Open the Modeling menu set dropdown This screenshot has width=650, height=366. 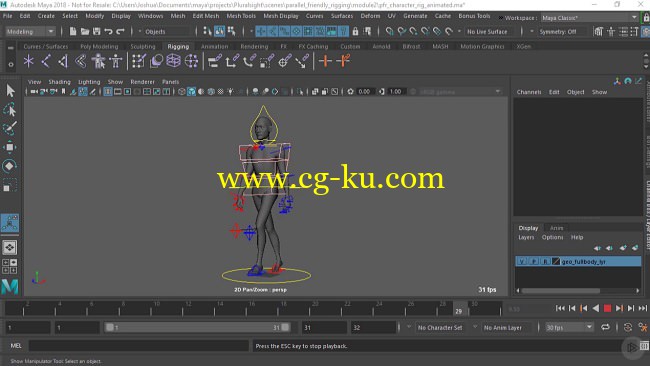click(x=30, y=32)
